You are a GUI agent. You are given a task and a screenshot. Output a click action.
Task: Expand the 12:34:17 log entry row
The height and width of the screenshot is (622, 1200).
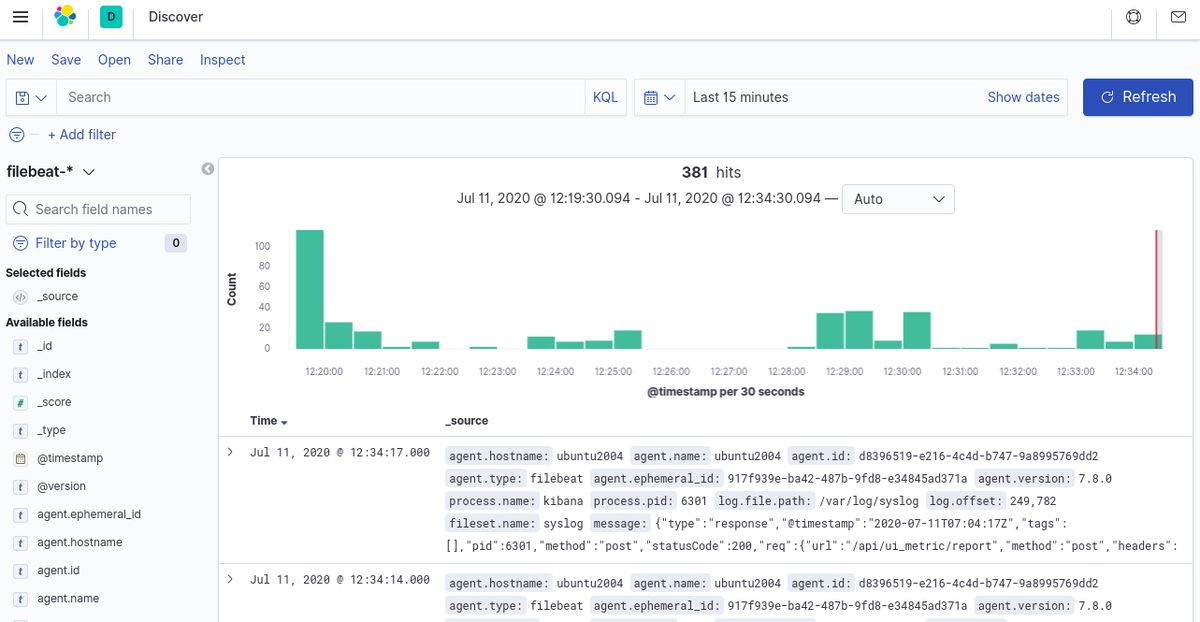point(230,452)
